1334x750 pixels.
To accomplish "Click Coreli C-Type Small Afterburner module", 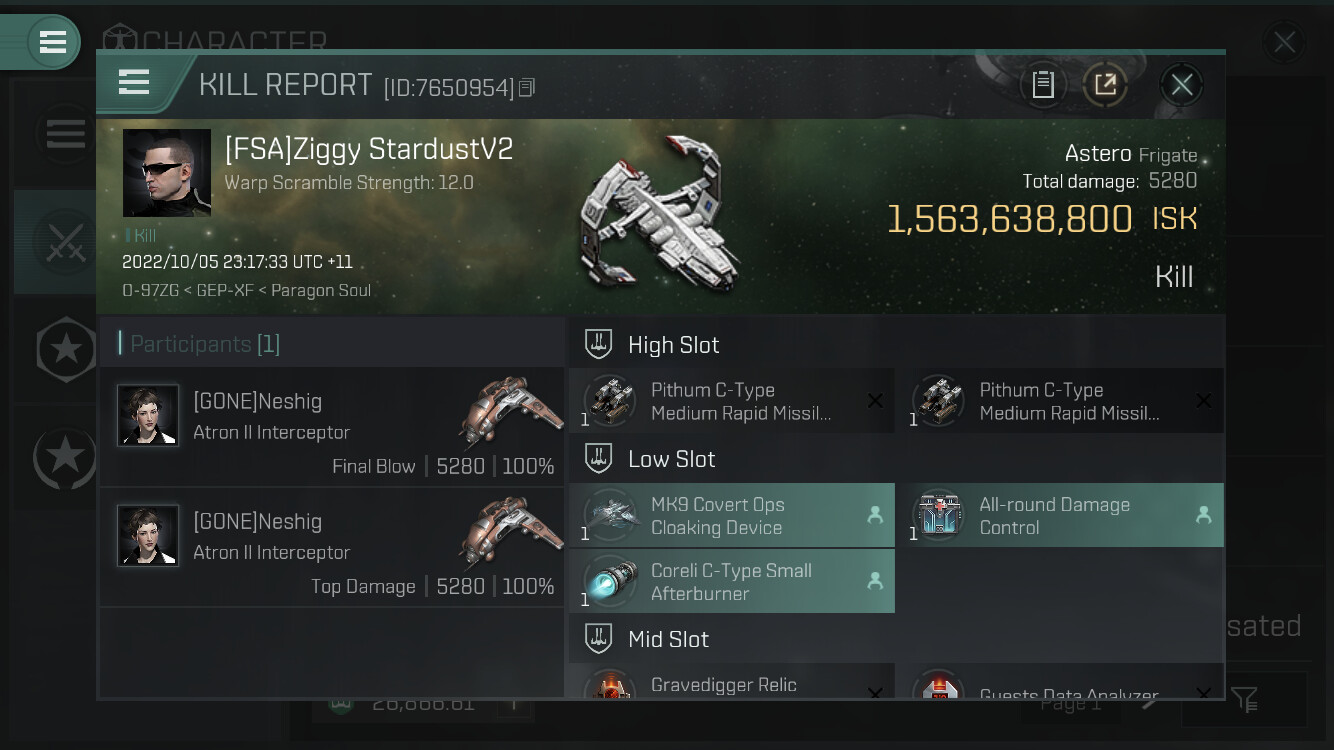I will (732, 582).
